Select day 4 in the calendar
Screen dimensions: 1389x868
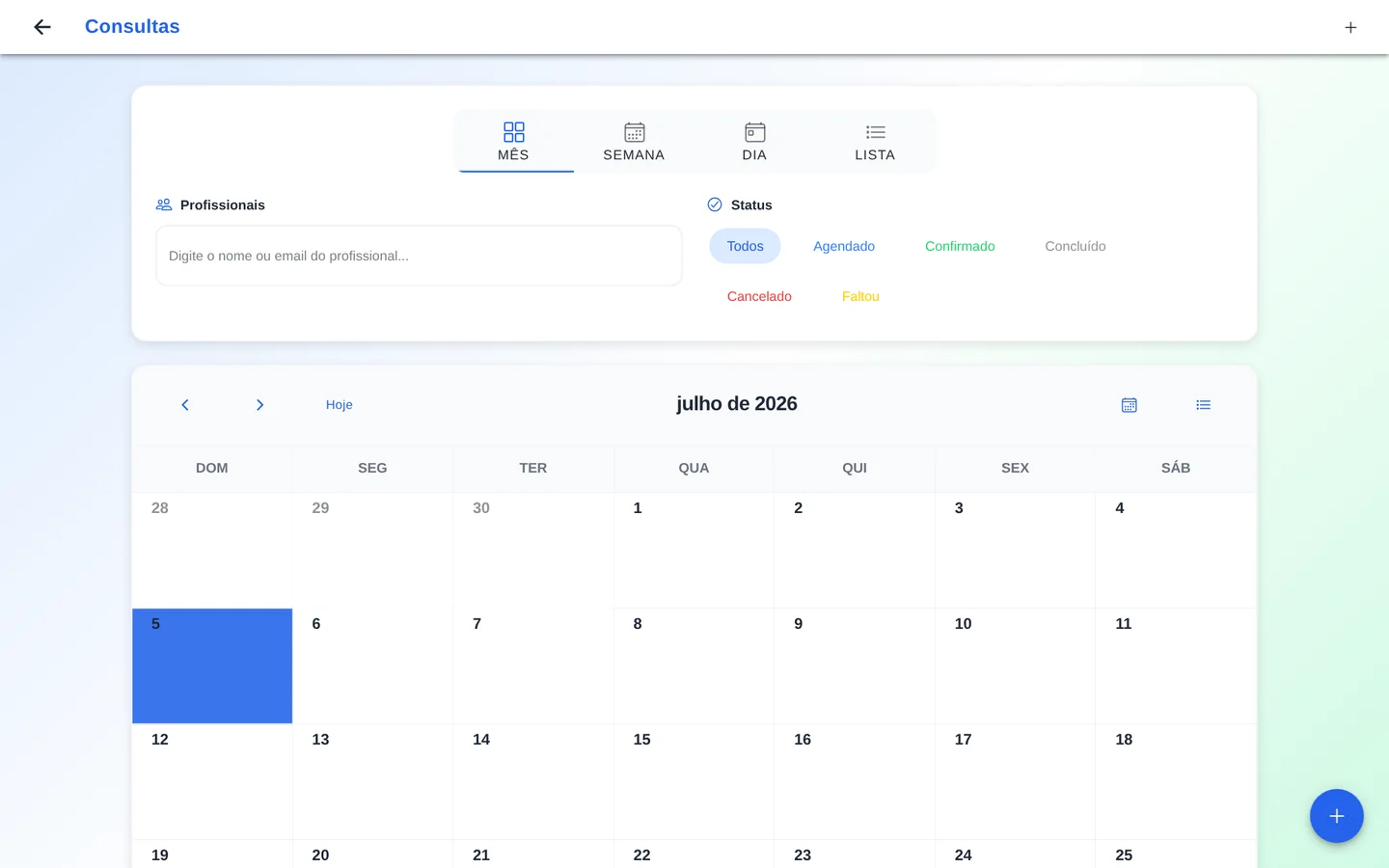point(1176,550)
